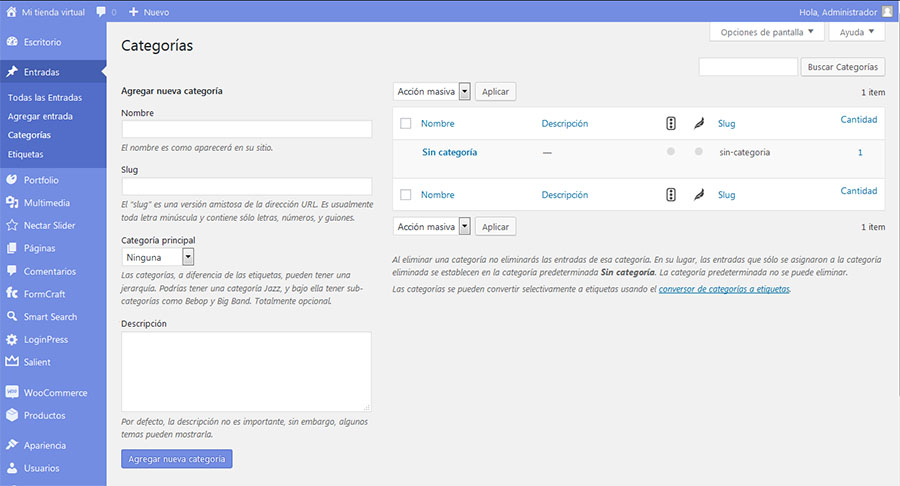Sort by Cantidad column in table footer
The image size is (900, 486).
[x=859, y=190]
